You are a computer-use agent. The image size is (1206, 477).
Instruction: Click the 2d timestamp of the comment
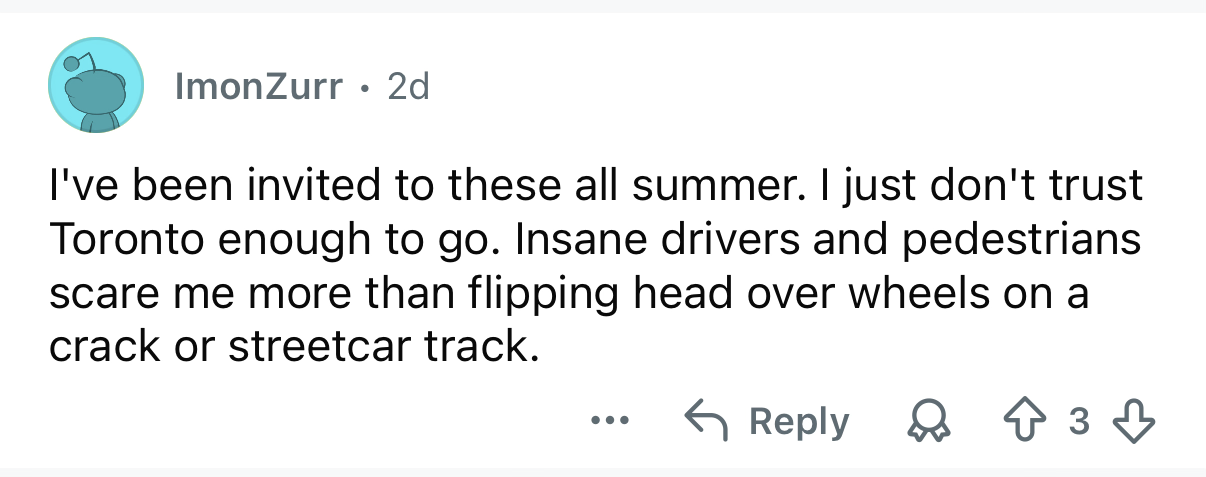[408, 89]
